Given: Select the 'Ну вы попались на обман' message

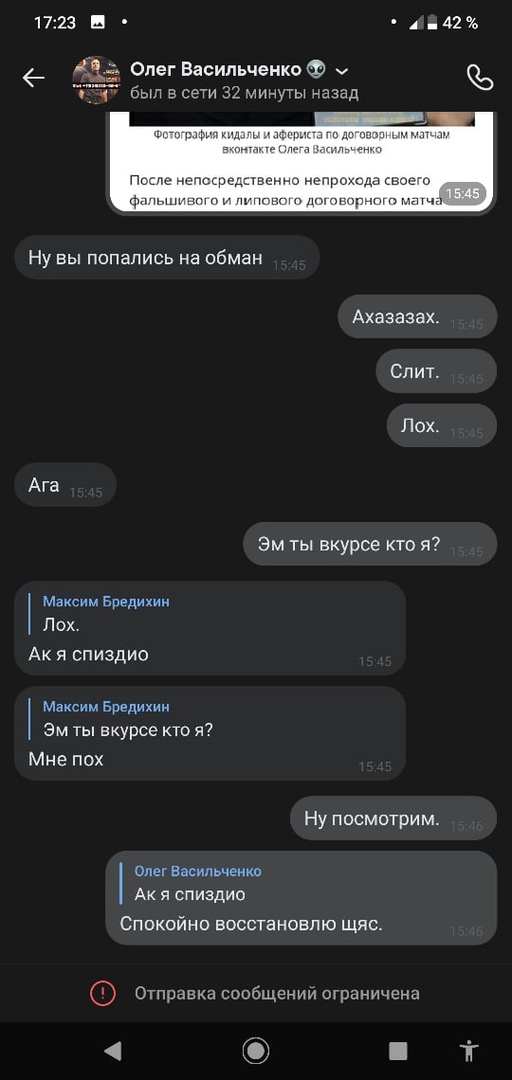Looking at the screenshot, I should pos(167,258).
